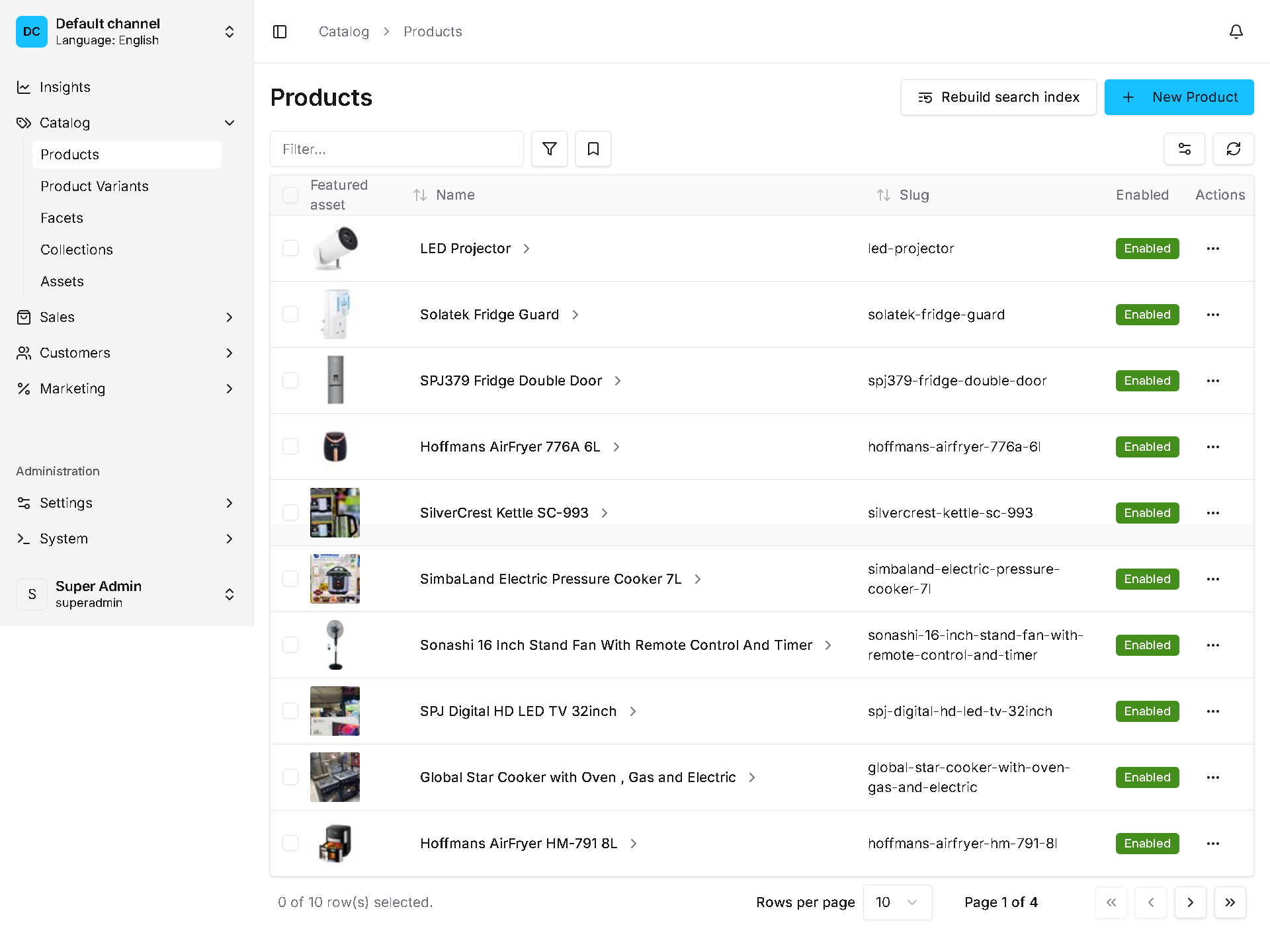Click inside the Filter input field
Screen dimensions: 1270x952
tap(397, 149)
